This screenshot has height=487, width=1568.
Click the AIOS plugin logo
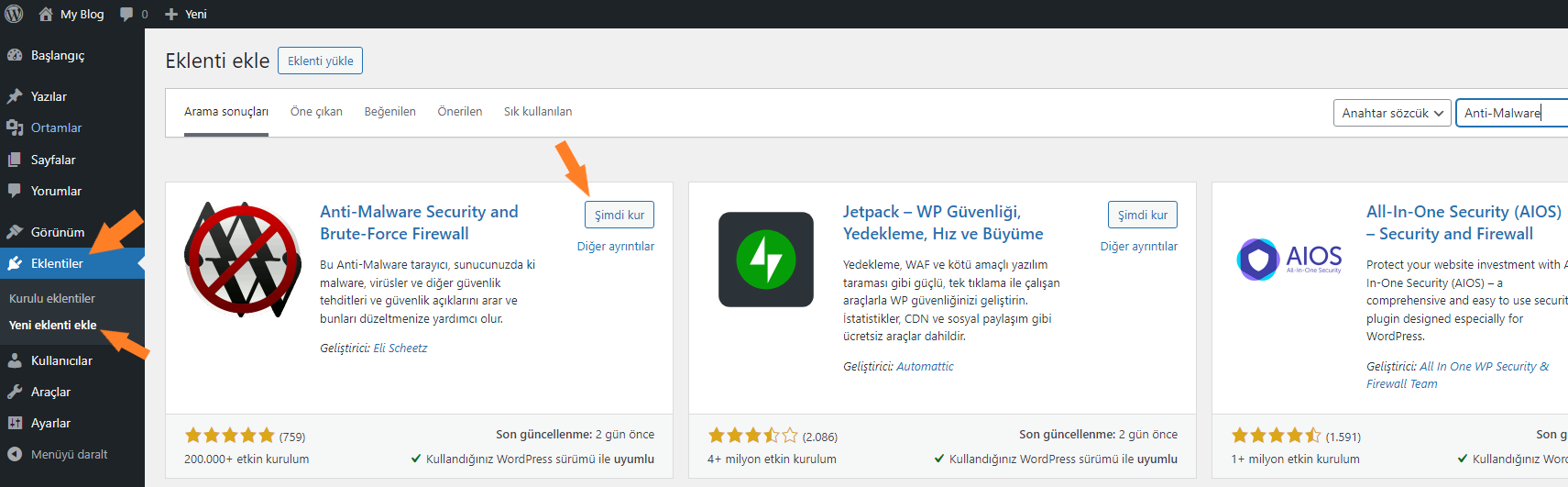pos(1289,259)
